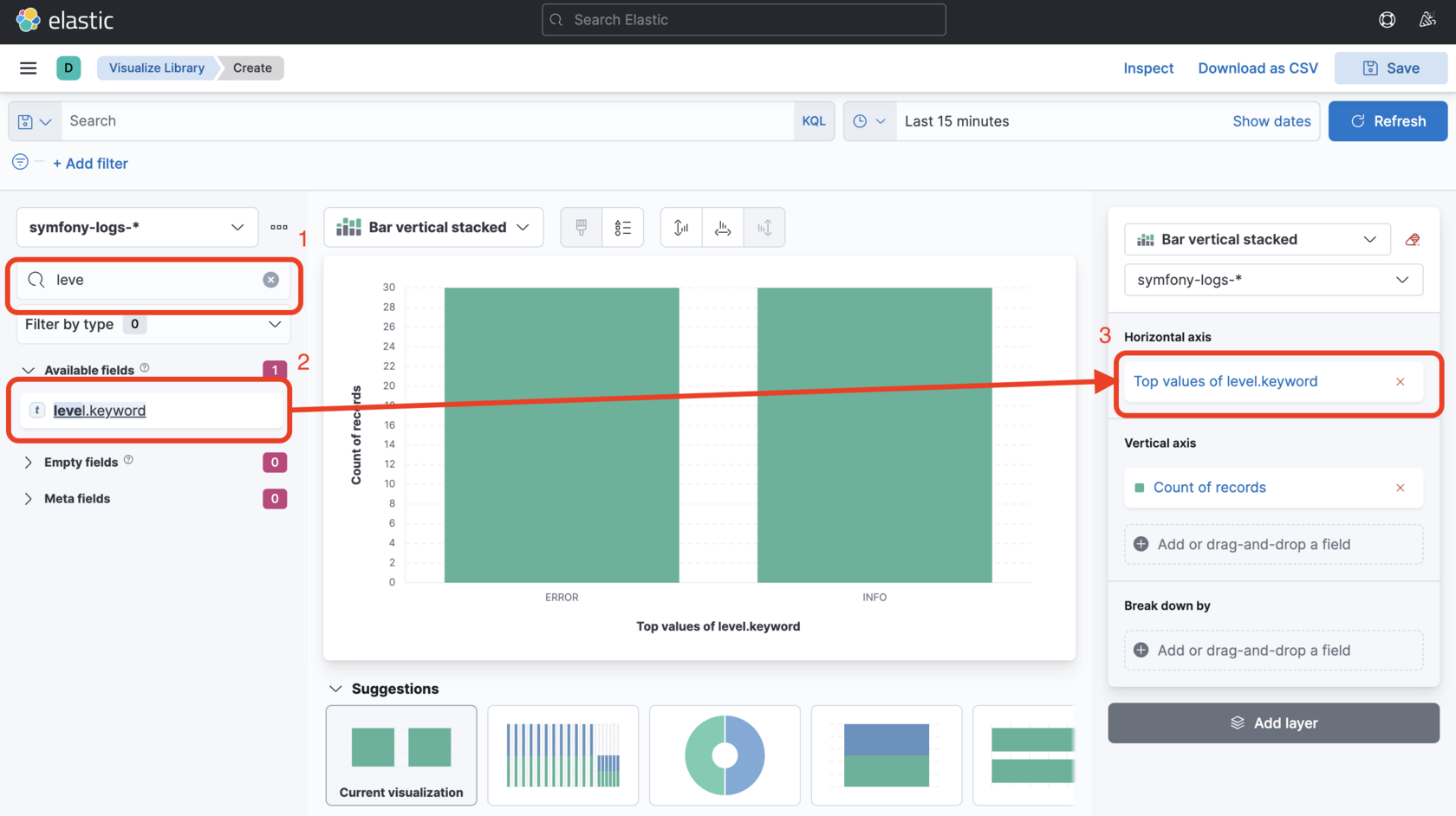Open the legend settings icon
The height and width of the screenshot is (816, 1456).
[x=622, y=228]
